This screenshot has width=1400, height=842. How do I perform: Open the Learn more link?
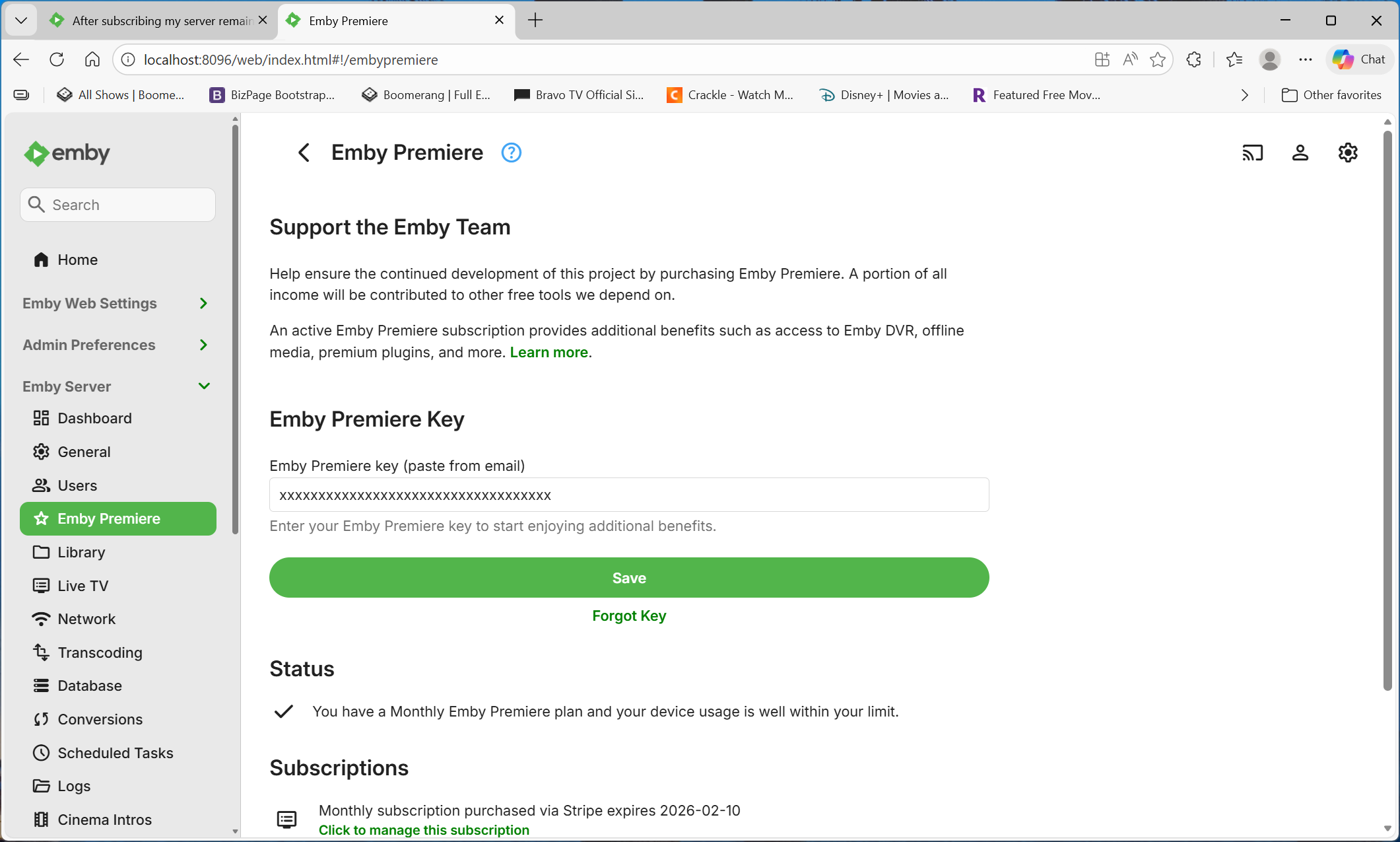pos(549,353)
